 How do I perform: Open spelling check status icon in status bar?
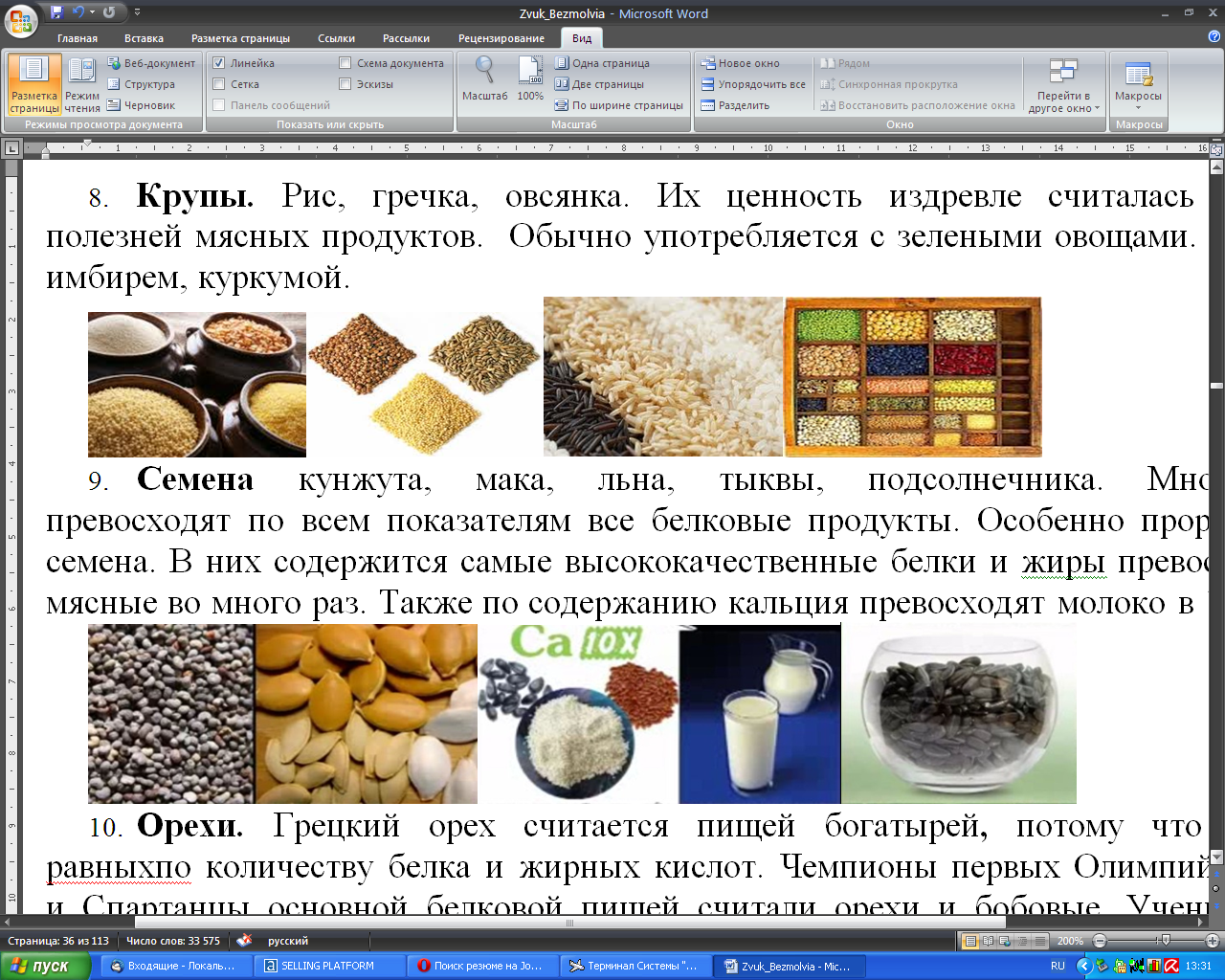tap(244, 941)
